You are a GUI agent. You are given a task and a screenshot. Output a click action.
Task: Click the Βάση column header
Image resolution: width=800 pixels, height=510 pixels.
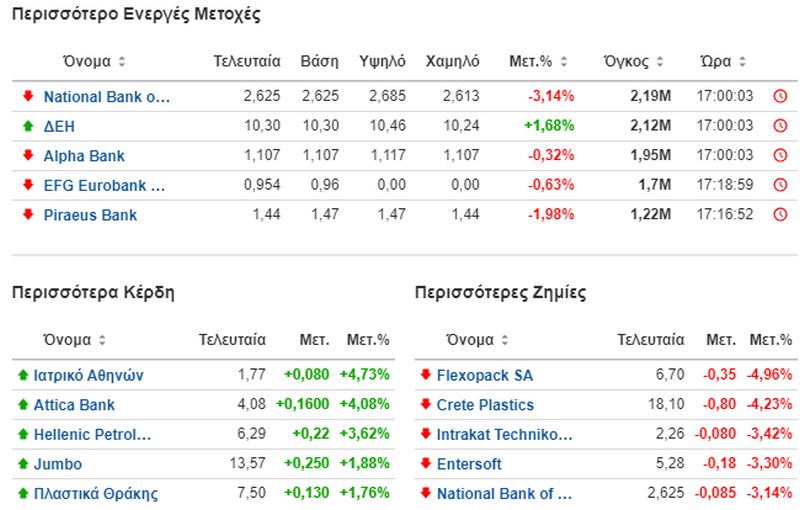(x=319, y=61)
